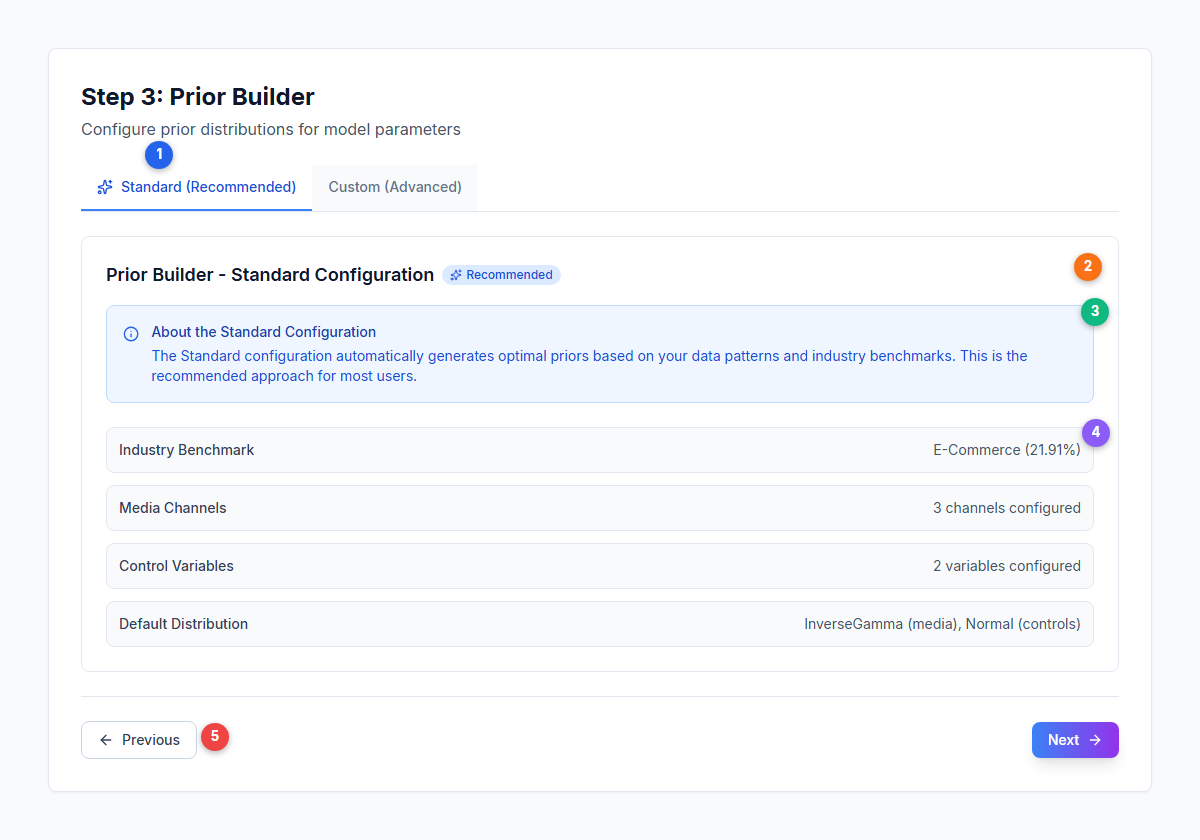Image resolution: width=1200 pixels, height=840 pixels.
Task: Click green annotation marker number 3
Action: 1095,312
